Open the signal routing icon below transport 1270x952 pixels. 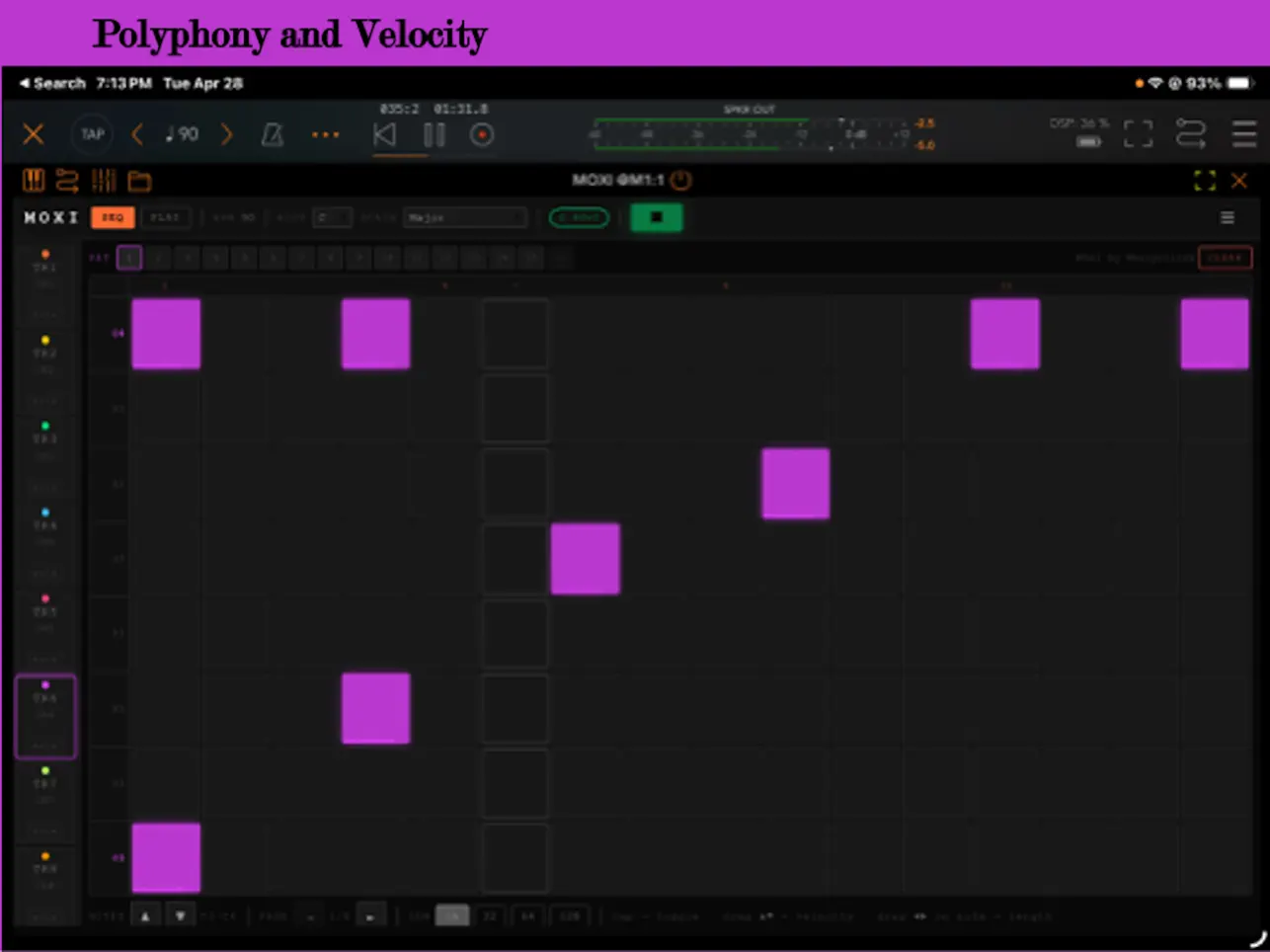[67, 181]
